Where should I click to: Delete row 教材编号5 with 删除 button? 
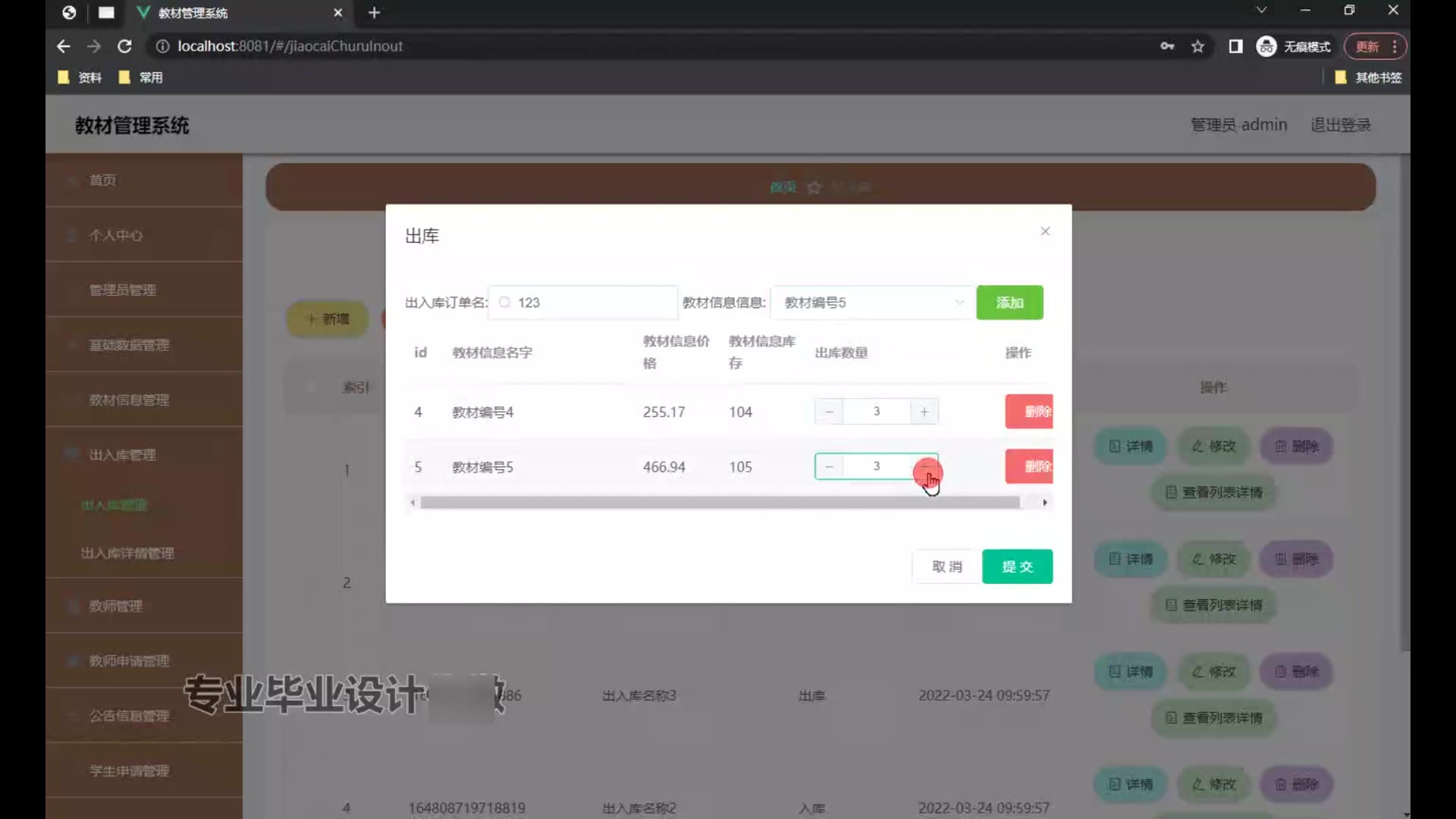(x=1029, y=466)
